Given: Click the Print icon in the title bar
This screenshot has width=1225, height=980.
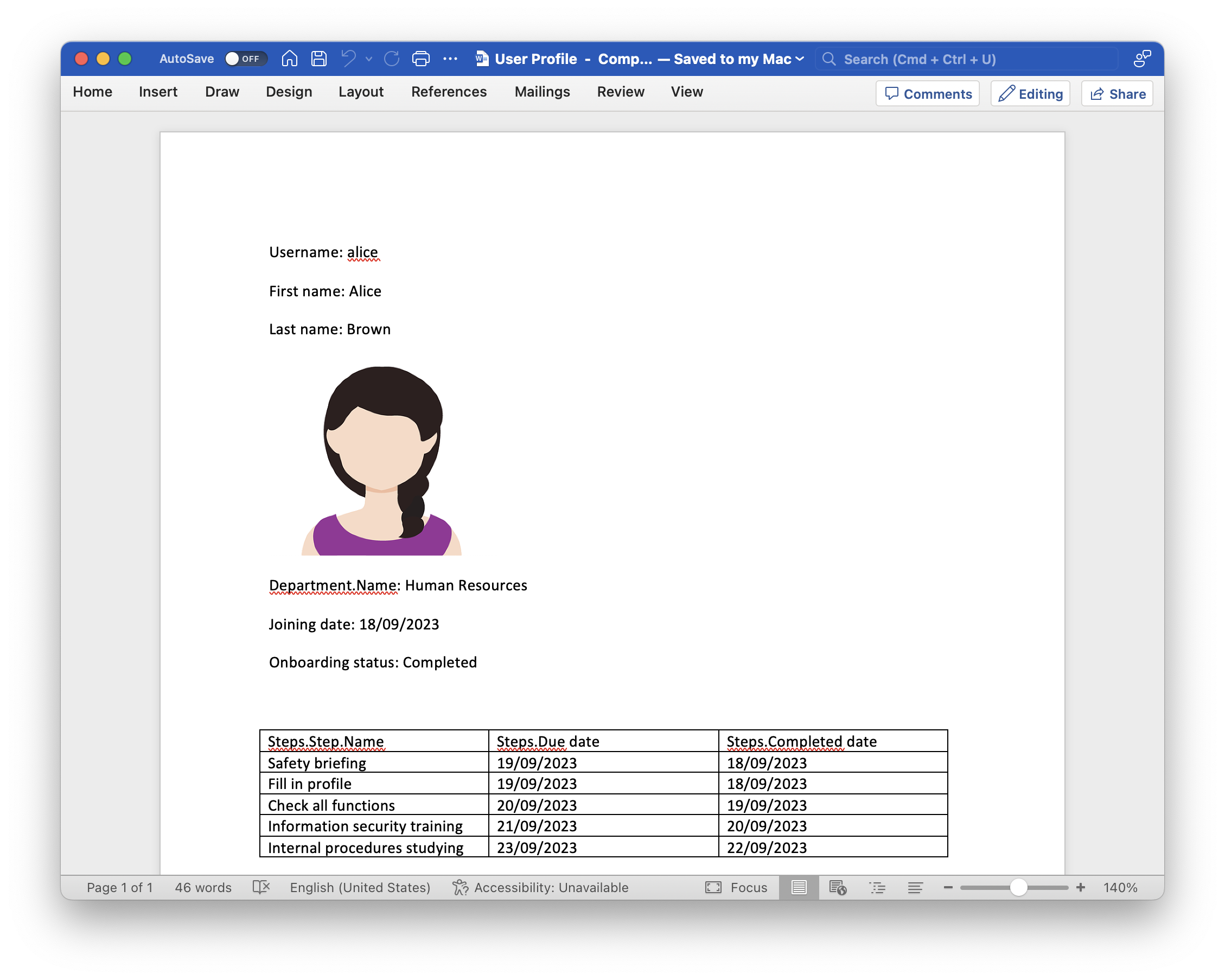Looking at the screenshot, I should coord(420,59).
